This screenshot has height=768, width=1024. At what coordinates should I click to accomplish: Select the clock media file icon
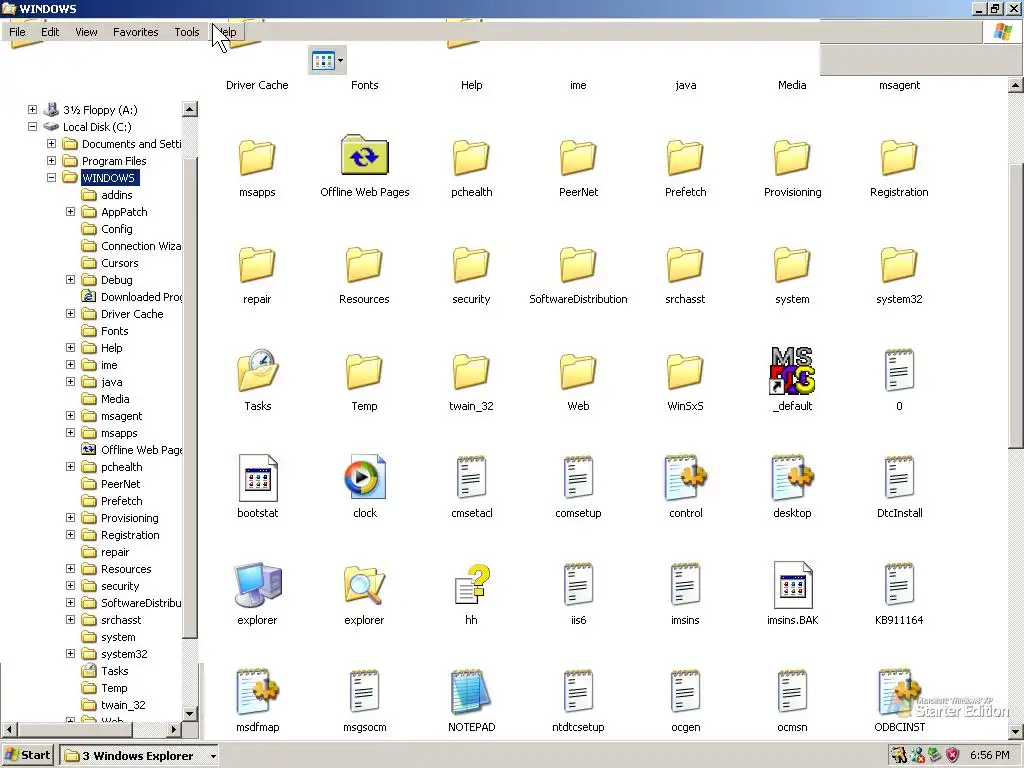pyautogui.click(x=364, y=477)
